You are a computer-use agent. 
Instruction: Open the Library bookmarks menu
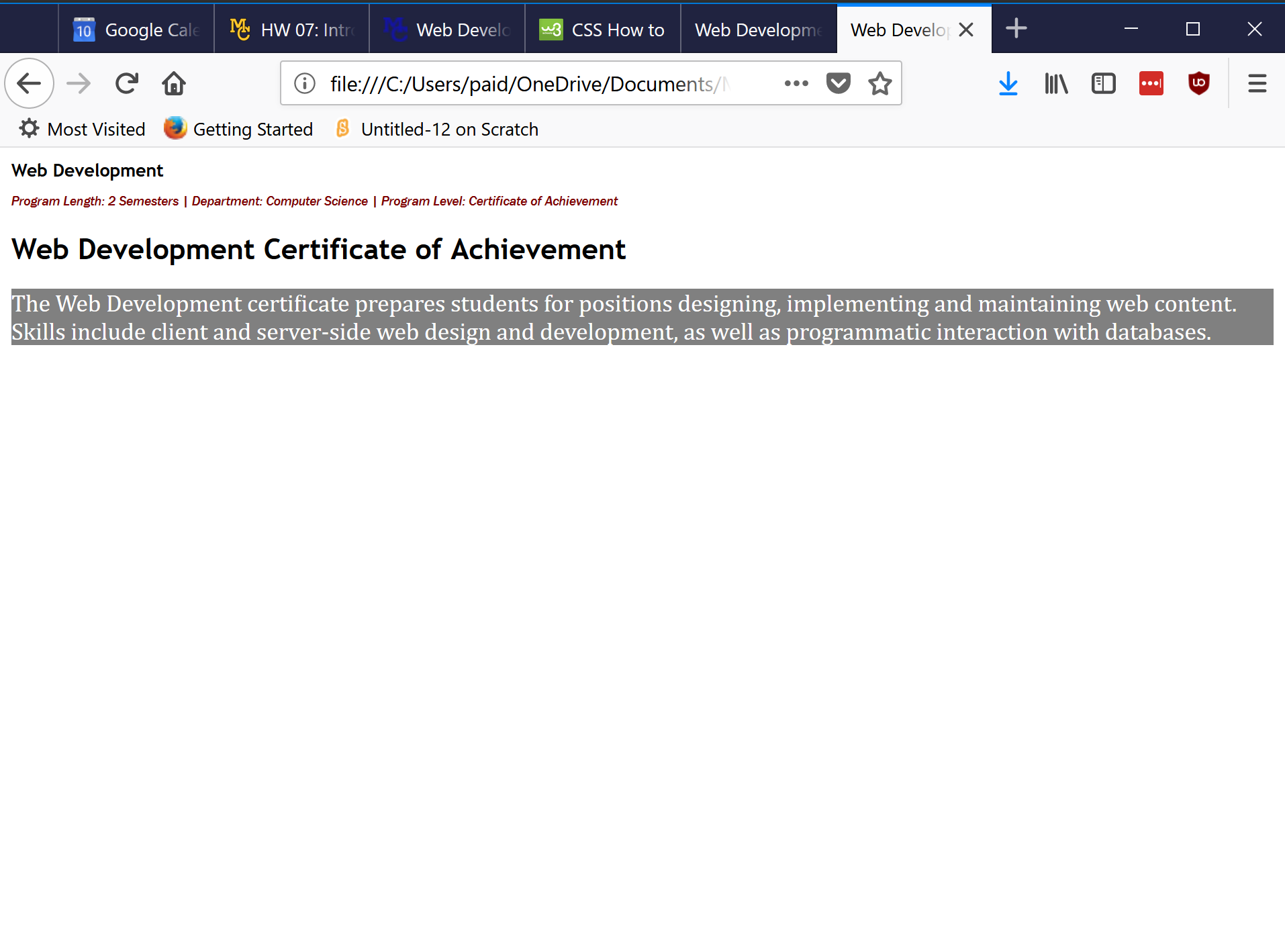click(1055, 83)
